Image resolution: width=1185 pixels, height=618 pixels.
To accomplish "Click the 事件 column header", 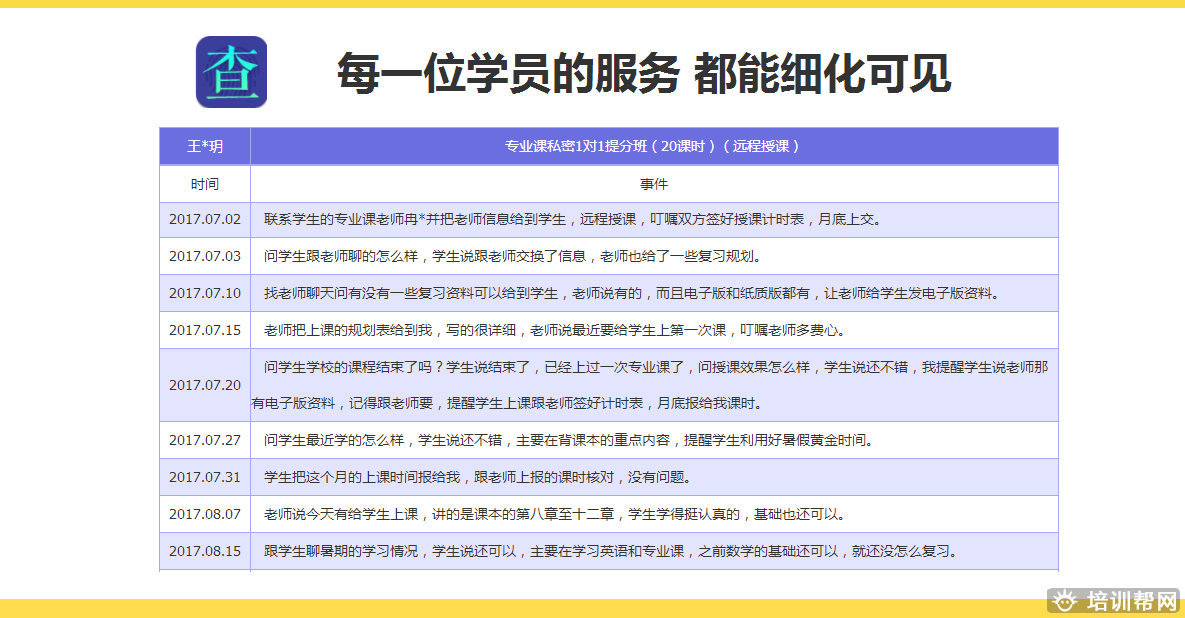I will 653,184.
